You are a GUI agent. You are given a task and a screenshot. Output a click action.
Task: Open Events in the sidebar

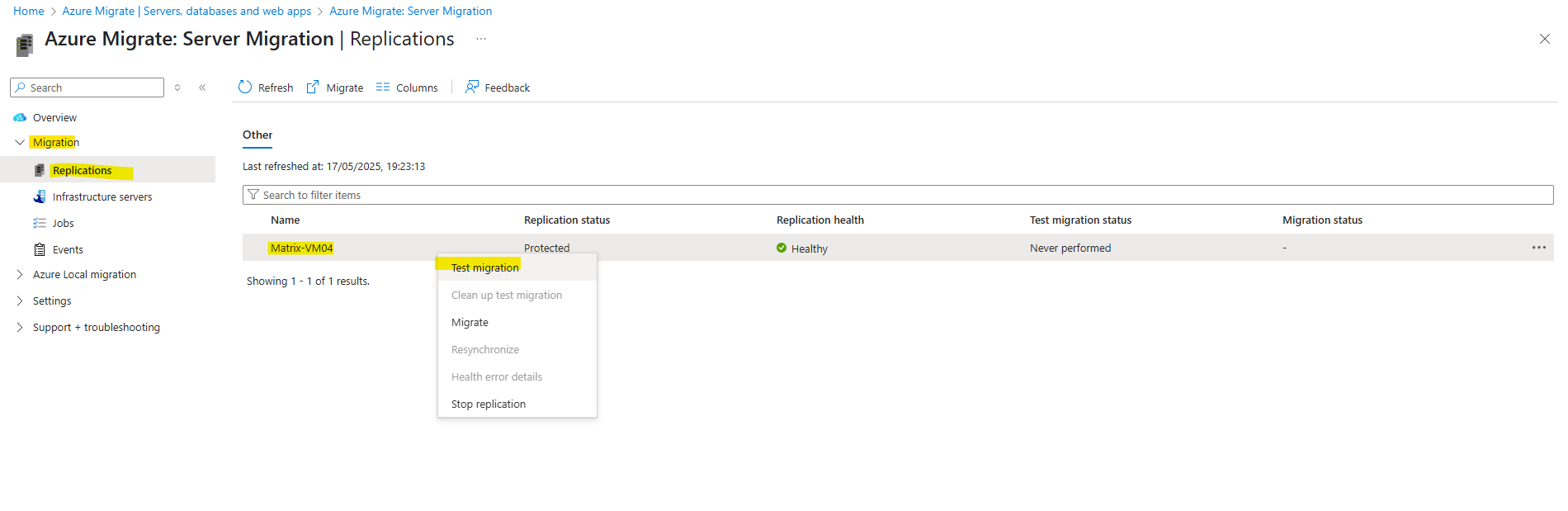point(68,249)
